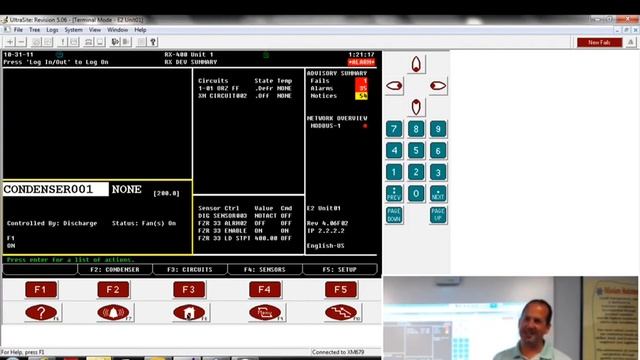Open the System menu
The height and width of the screenshot is (360, 640).
[73, 30]
